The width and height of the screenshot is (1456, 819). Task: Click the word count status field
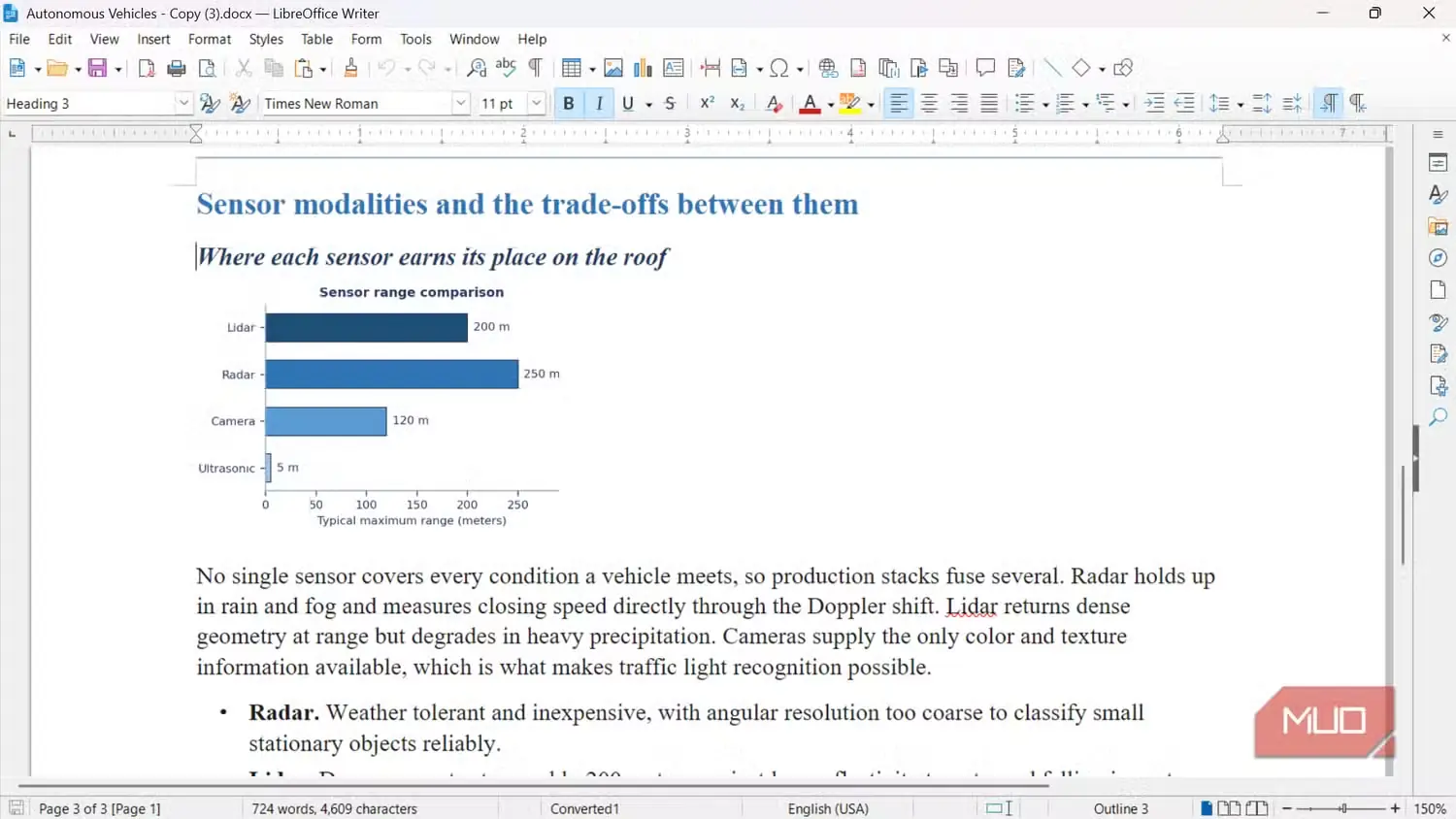point(334,808)
